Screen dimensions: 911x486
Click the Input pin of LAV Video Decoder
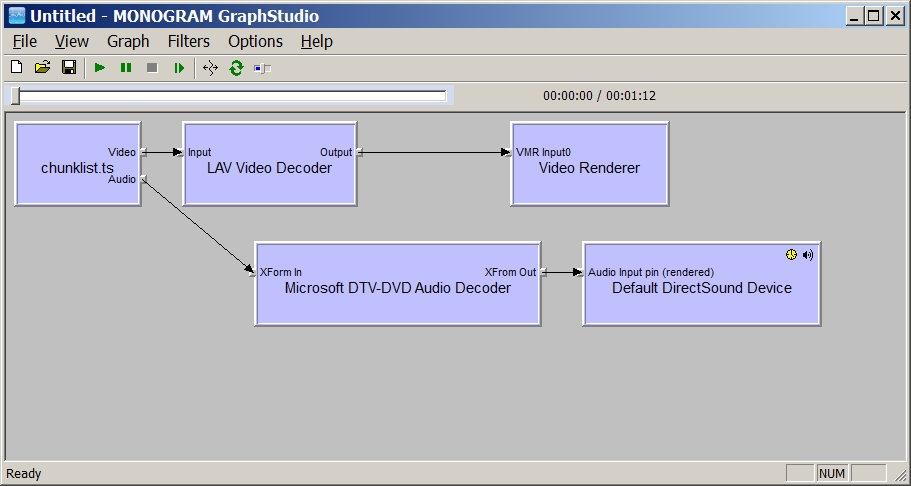pos(181,152)
